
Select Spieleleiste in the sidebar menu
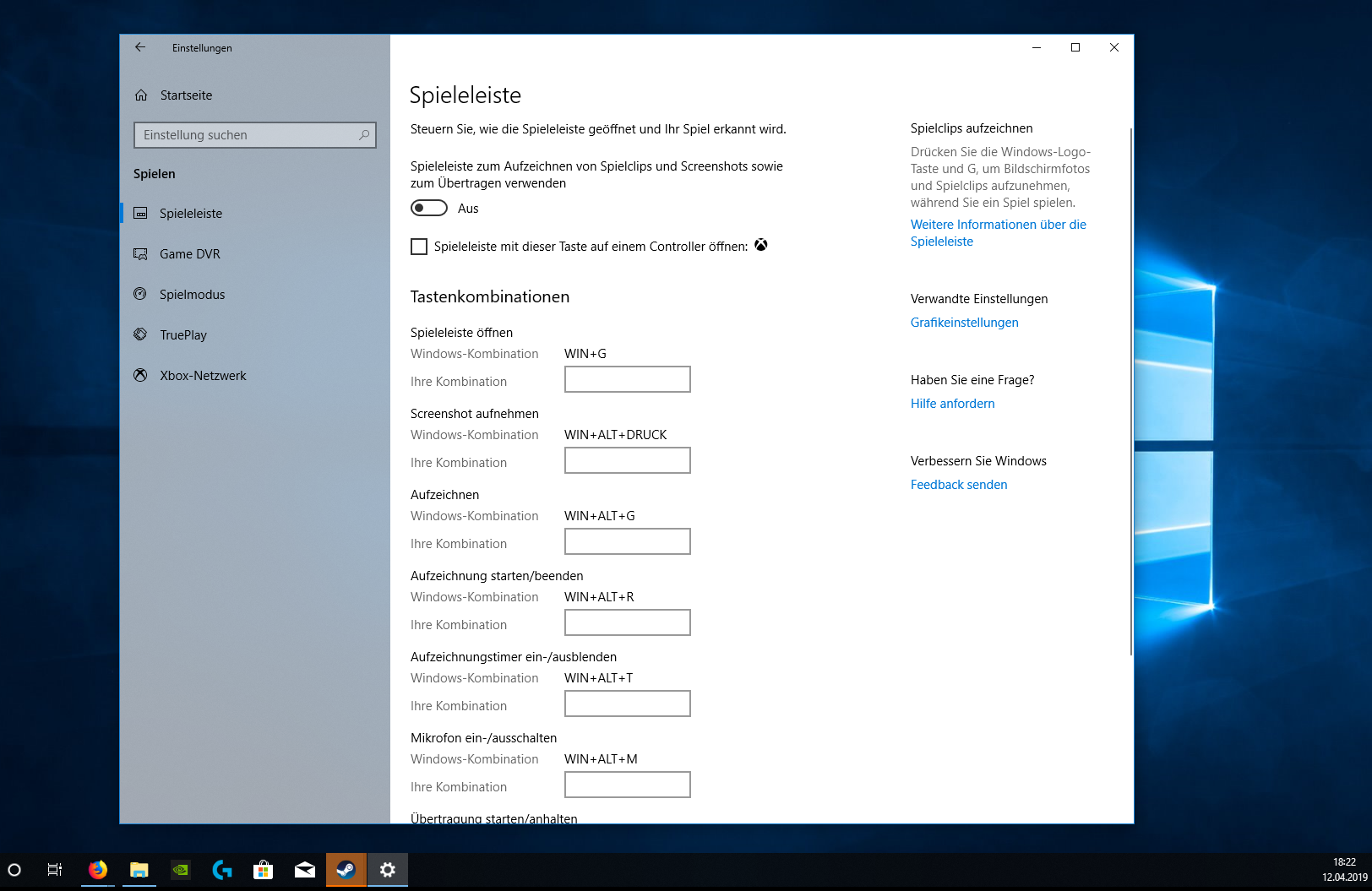[190, 214]
